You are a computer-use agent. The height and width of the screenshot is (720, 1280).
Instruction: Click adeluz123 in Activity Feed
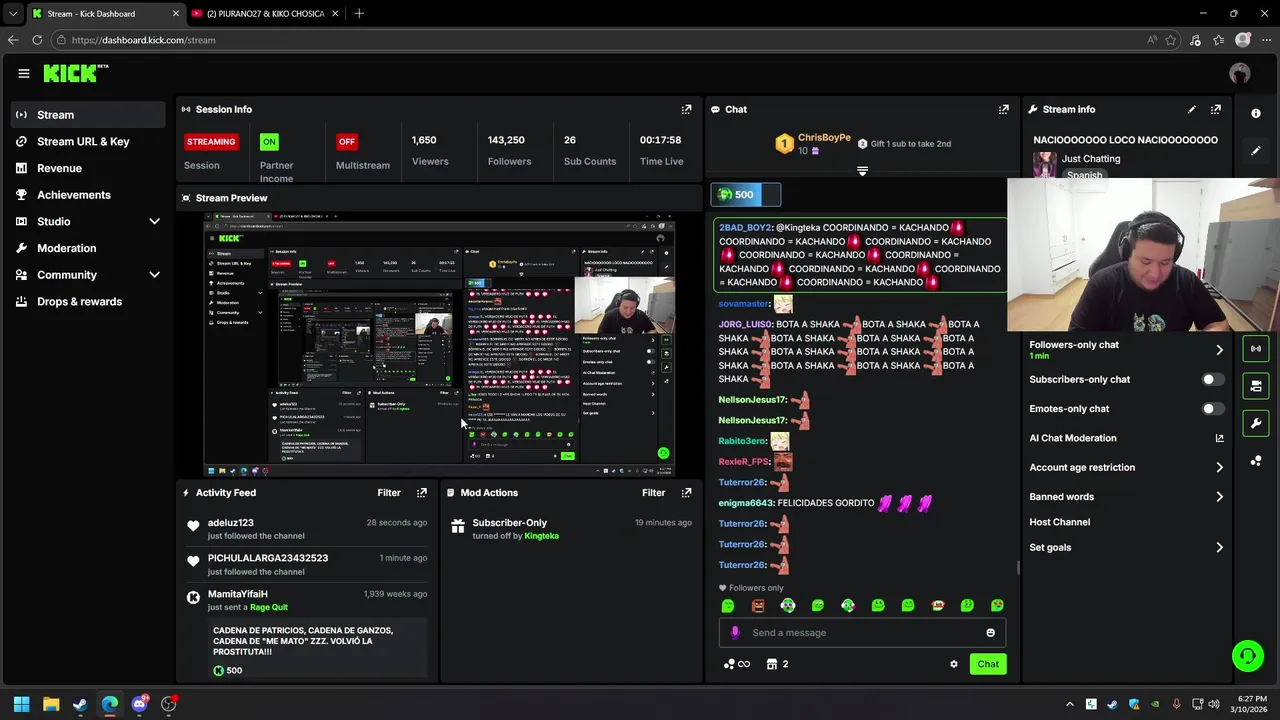(x=231, y=523)
